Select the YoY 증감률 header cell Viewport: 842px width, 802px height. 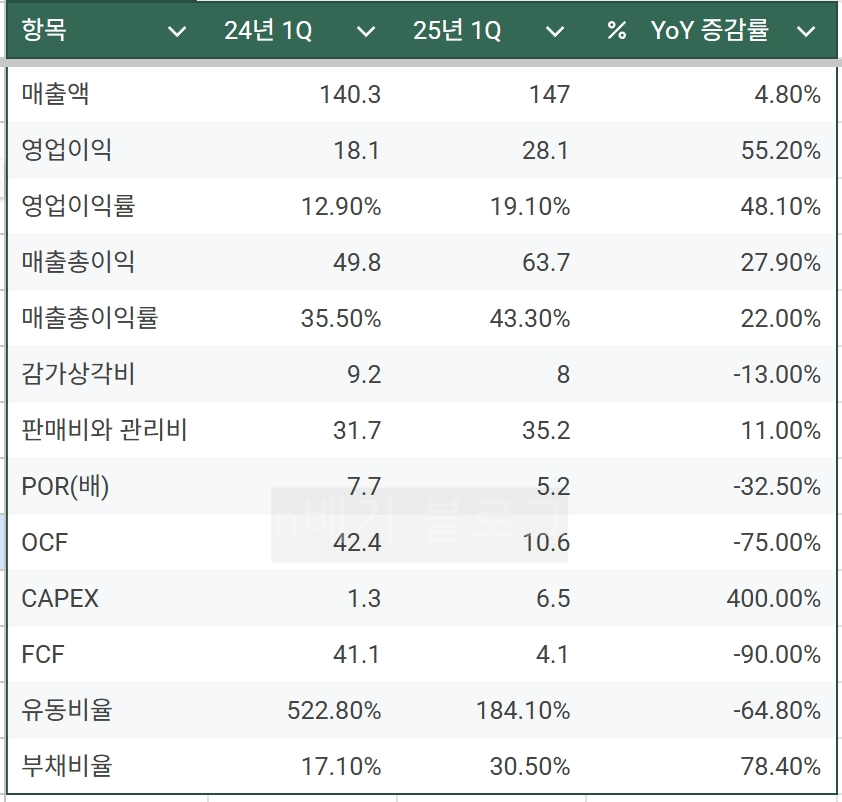(x=712, y=31)
